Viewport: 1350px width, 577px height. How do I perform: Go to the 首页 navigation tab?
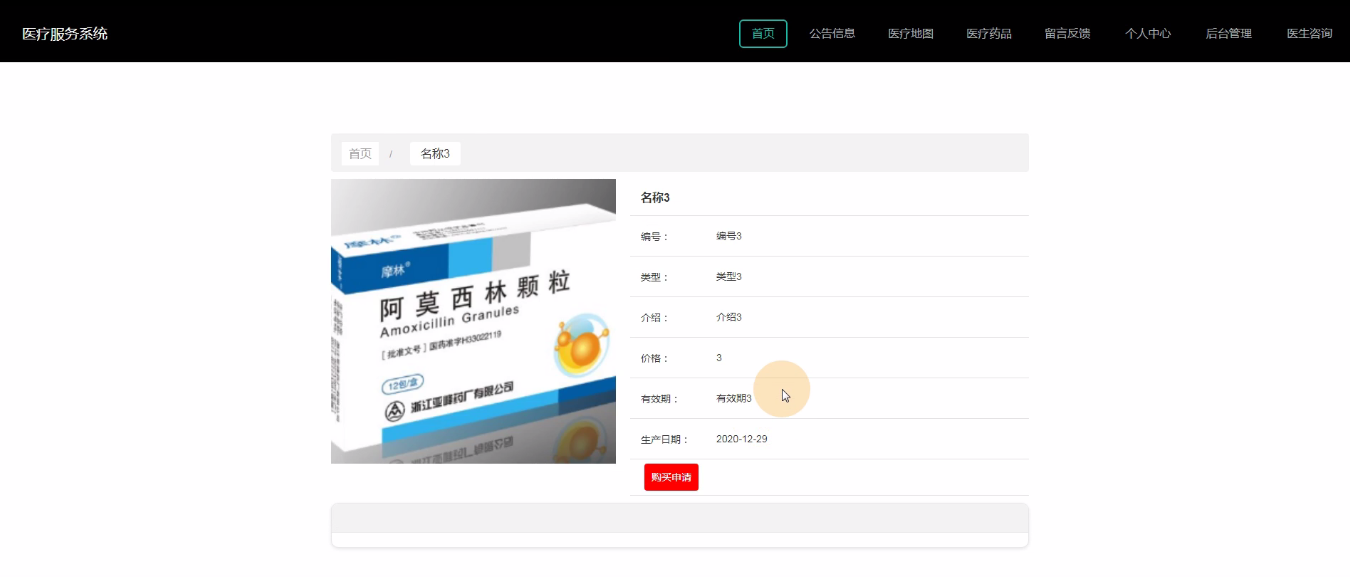763,34
